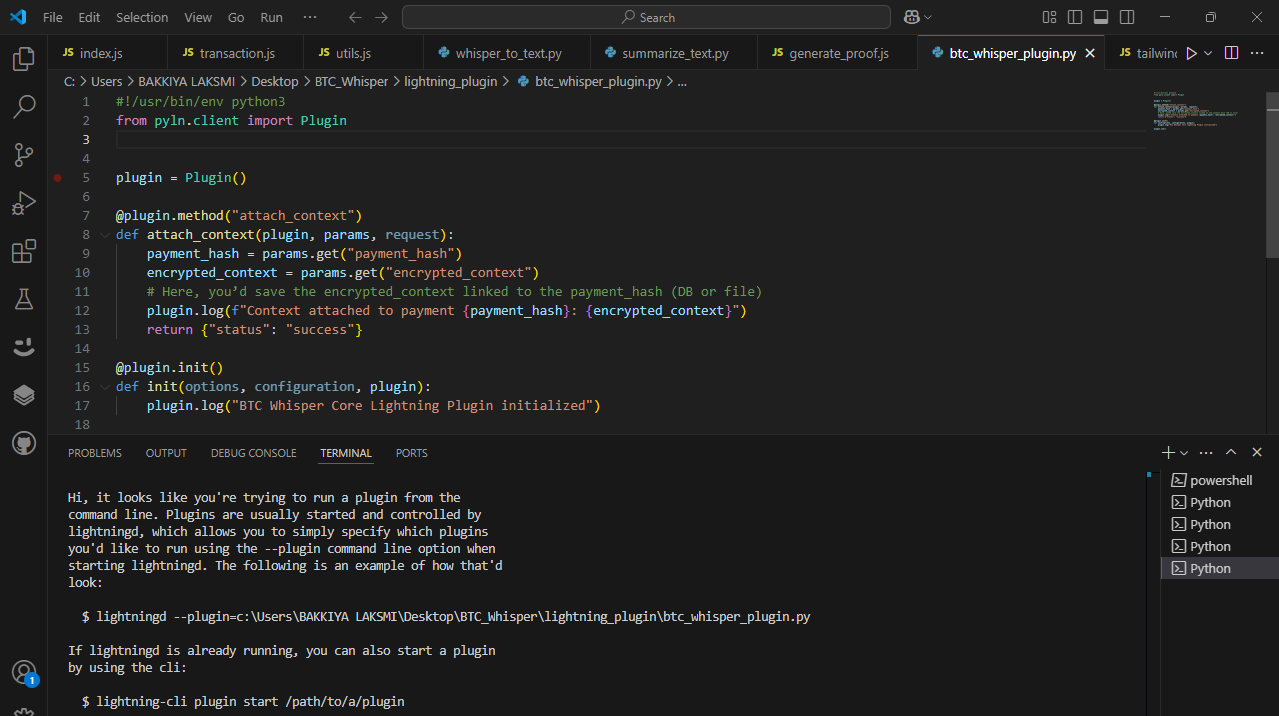Viewport: 1279px width, 716px height.
Task: Switch to the index.js tab
Action: click(x=106, y=53)
